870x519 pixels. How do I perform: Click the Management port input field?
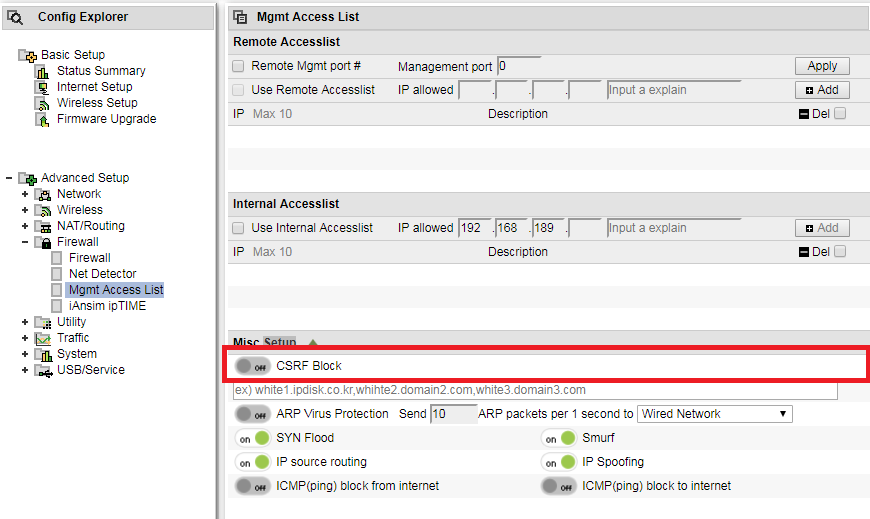(x=519, y=67)
